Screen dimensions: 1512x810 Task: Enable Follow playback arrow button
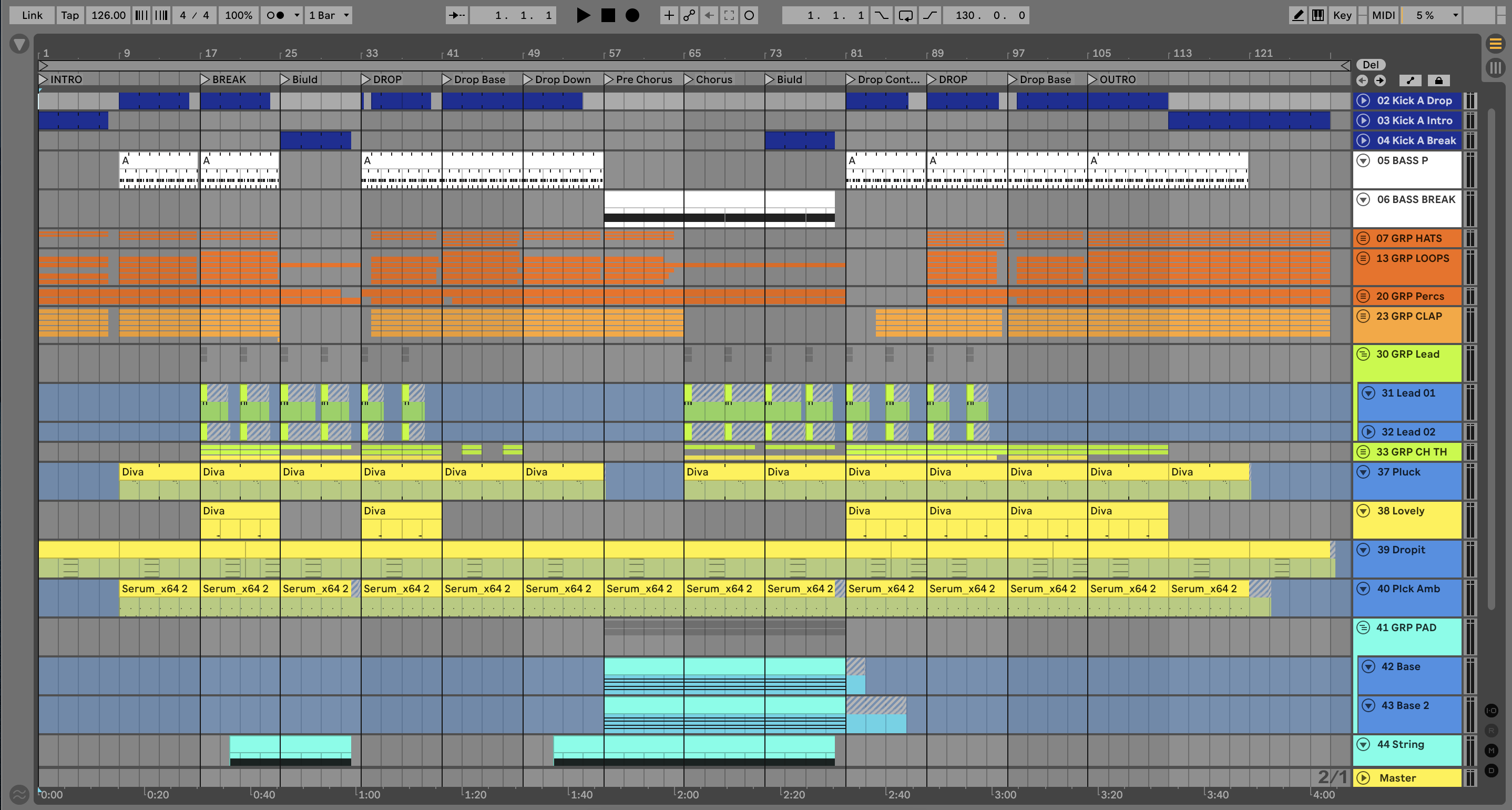click(456, 15)
